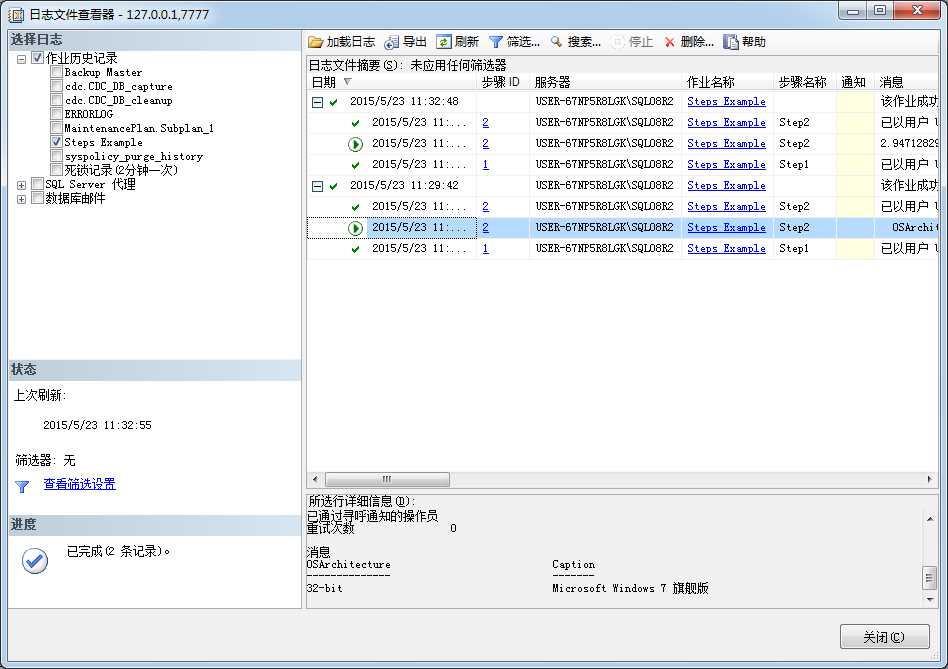
Task: Uncheck the Steps Example checkbox
Action: (x=56, y=142)
